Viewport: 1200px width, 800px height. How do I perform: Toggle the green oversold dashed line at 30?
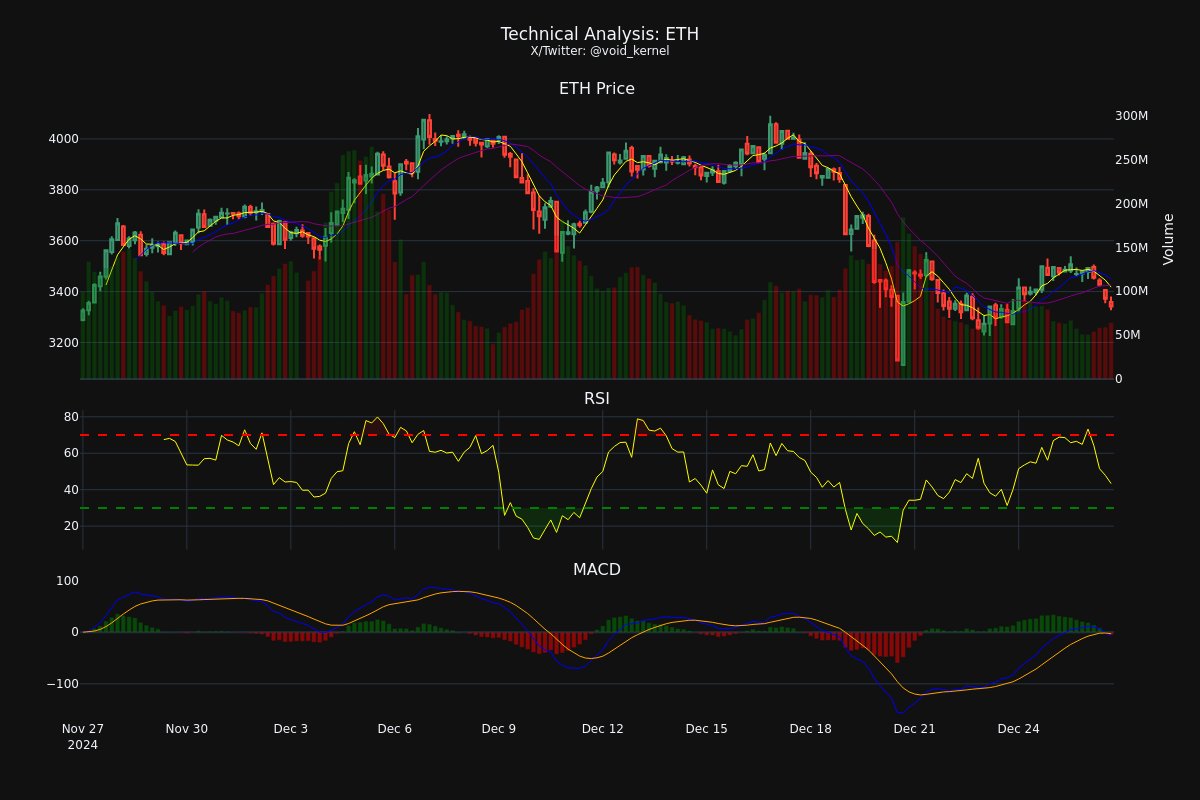tap(600, 507)
